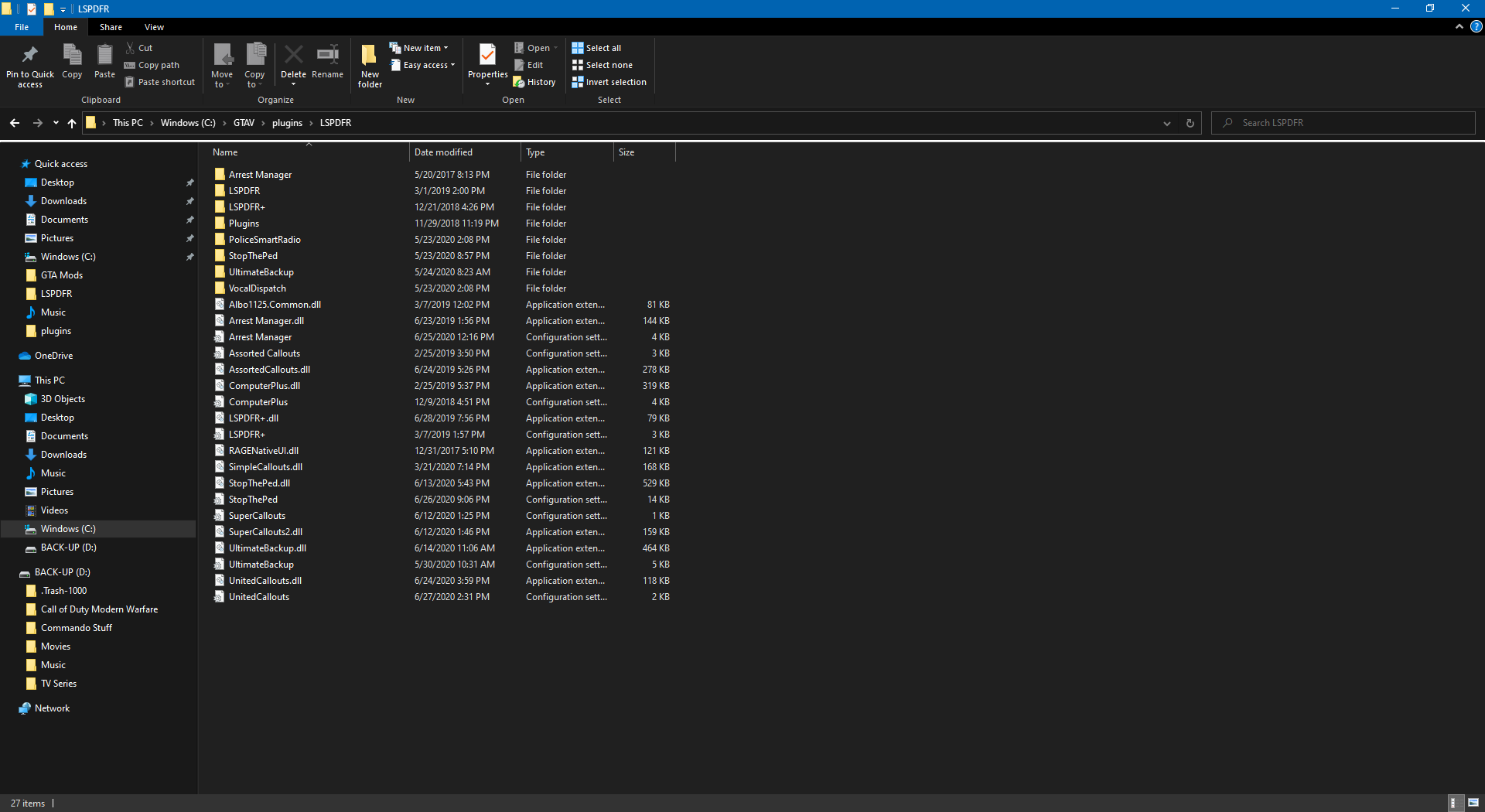Select the TV Series folder

pyautogui.click(x=59, y=684)
